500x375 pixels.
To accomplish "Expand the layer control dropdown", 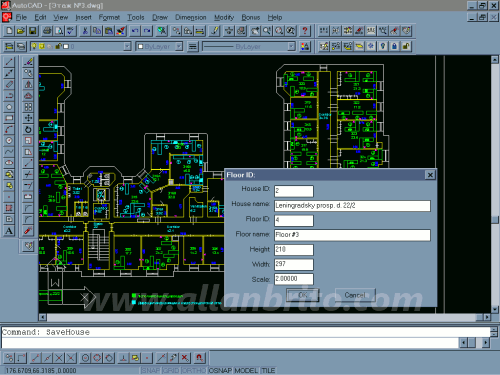I will (x=127, y=46).
